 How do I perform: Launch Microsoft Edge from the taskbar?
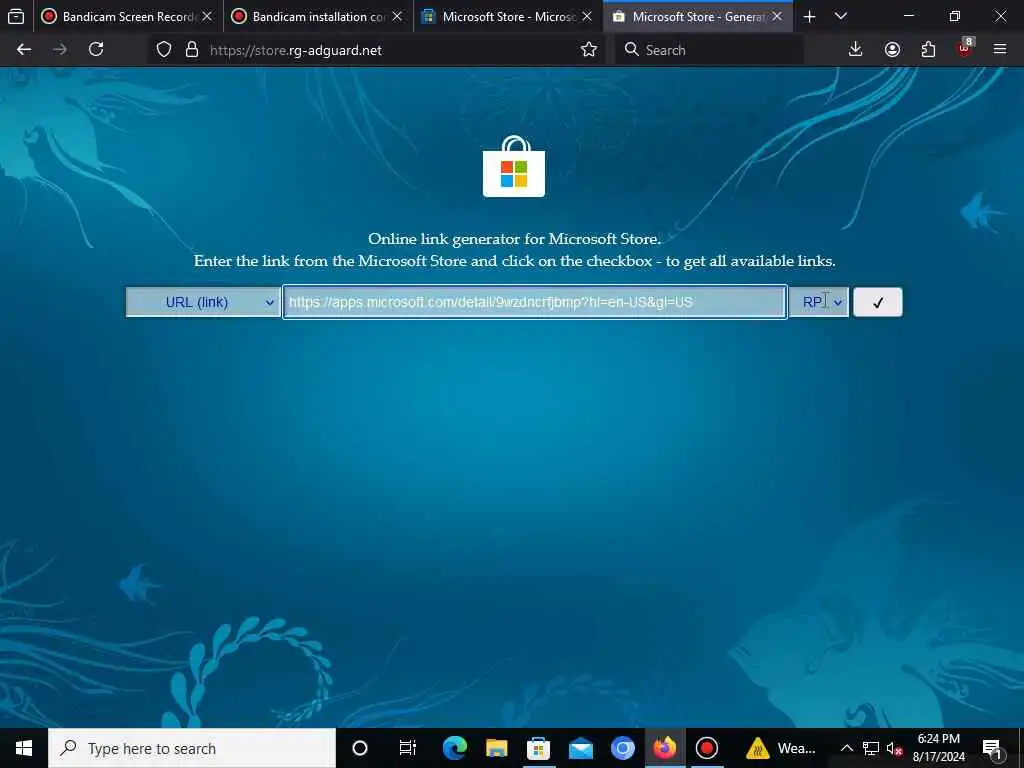455,748
